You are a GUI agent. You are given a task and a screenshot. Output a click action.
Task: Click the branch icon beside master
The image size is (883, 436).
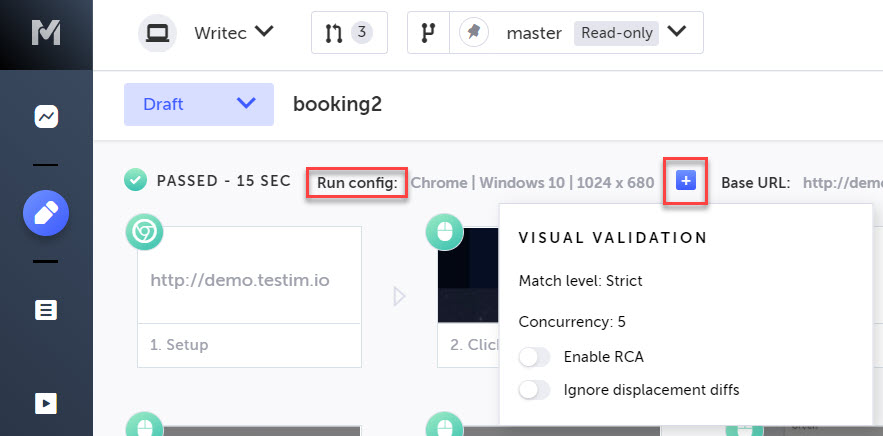click(429, 32)
